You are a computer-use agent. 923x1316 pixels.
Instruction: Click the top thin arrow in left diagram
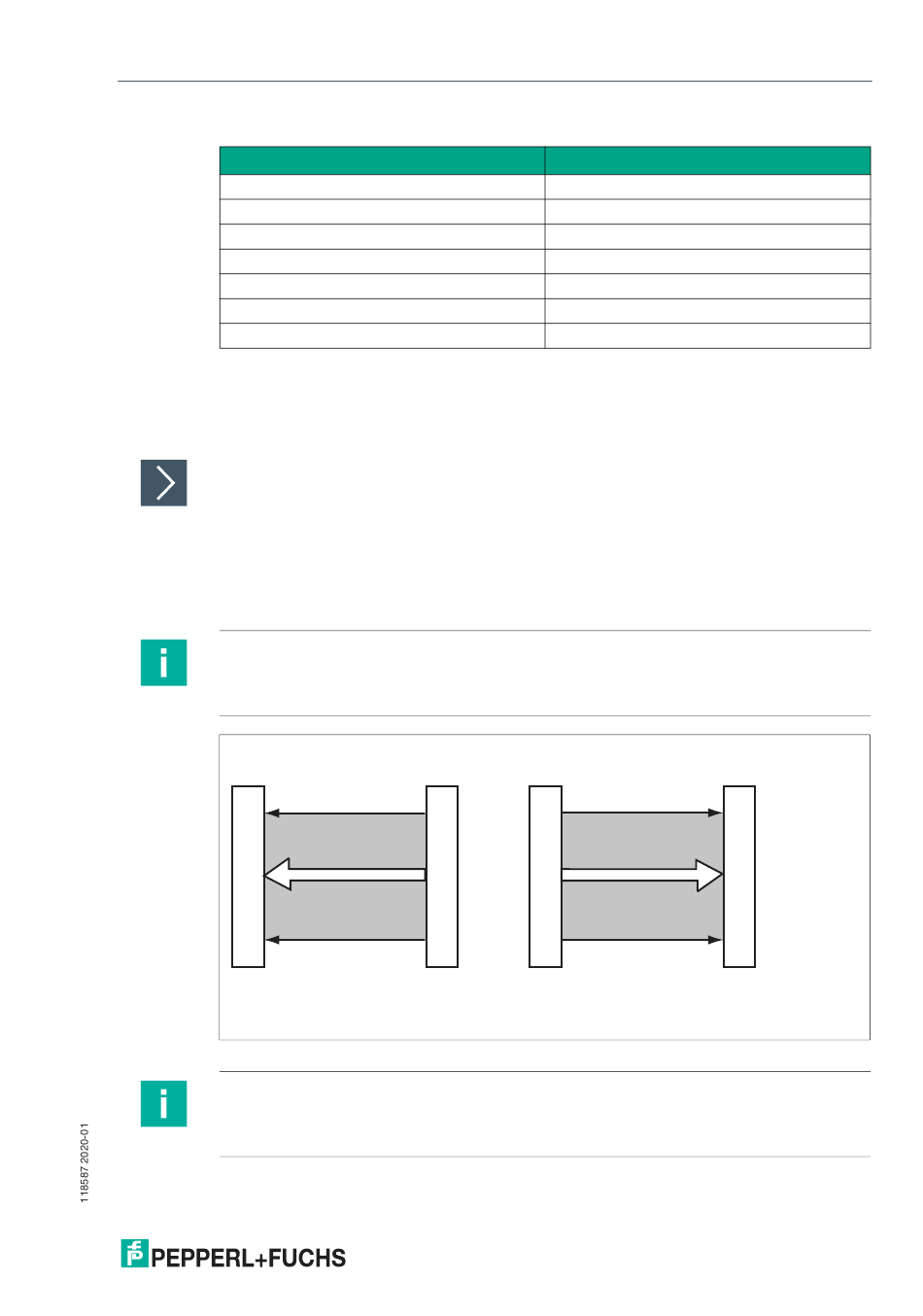(345, 813)
